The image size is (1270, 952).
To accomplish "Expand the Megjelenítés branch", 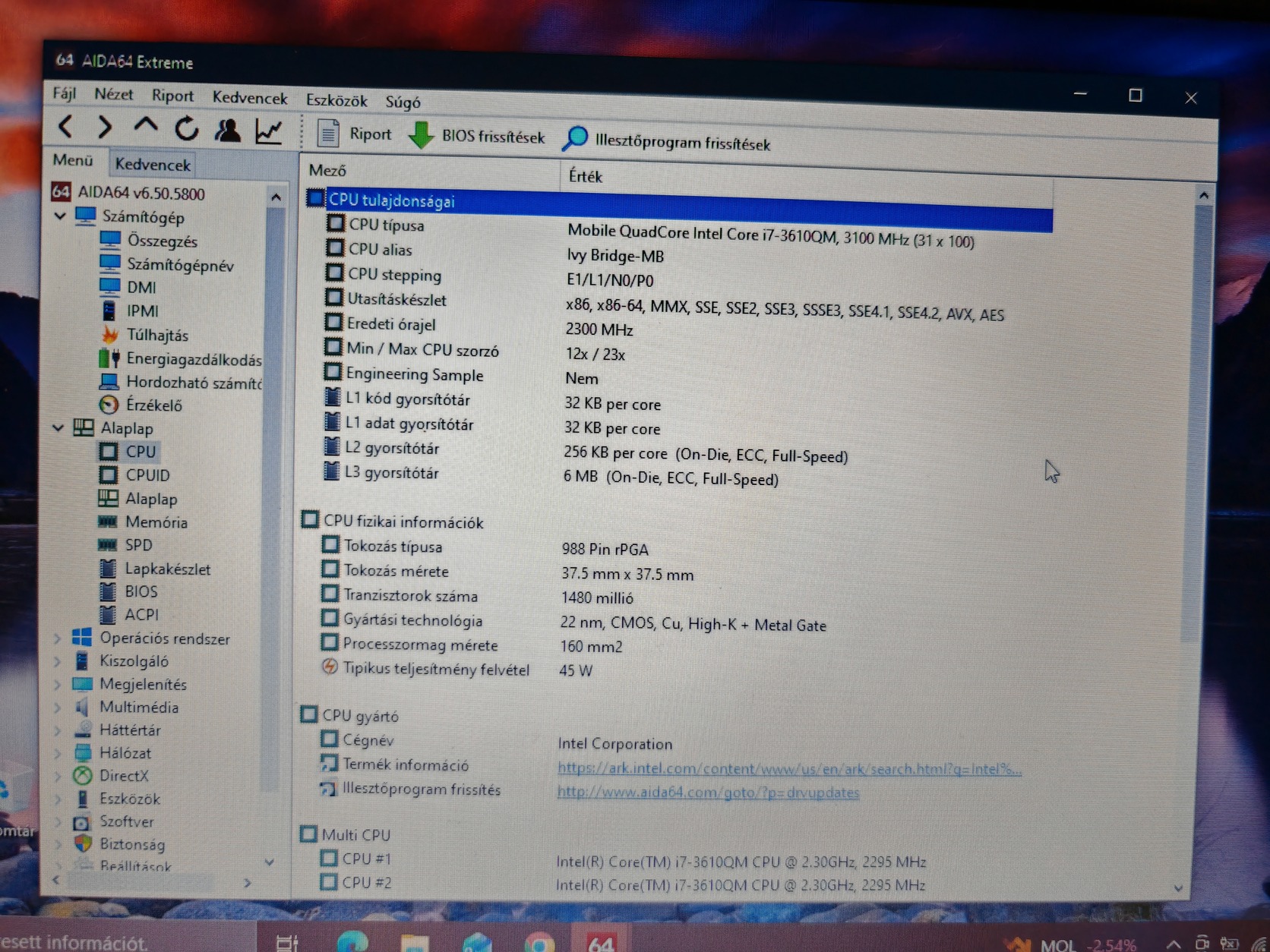I will pos(57,685).
